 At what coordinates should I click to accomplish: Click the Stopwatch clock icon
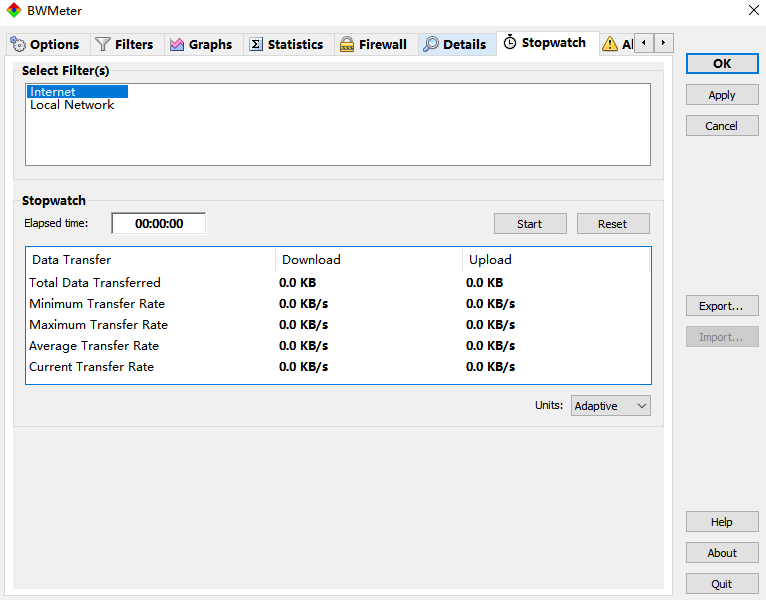coord(510,42)
